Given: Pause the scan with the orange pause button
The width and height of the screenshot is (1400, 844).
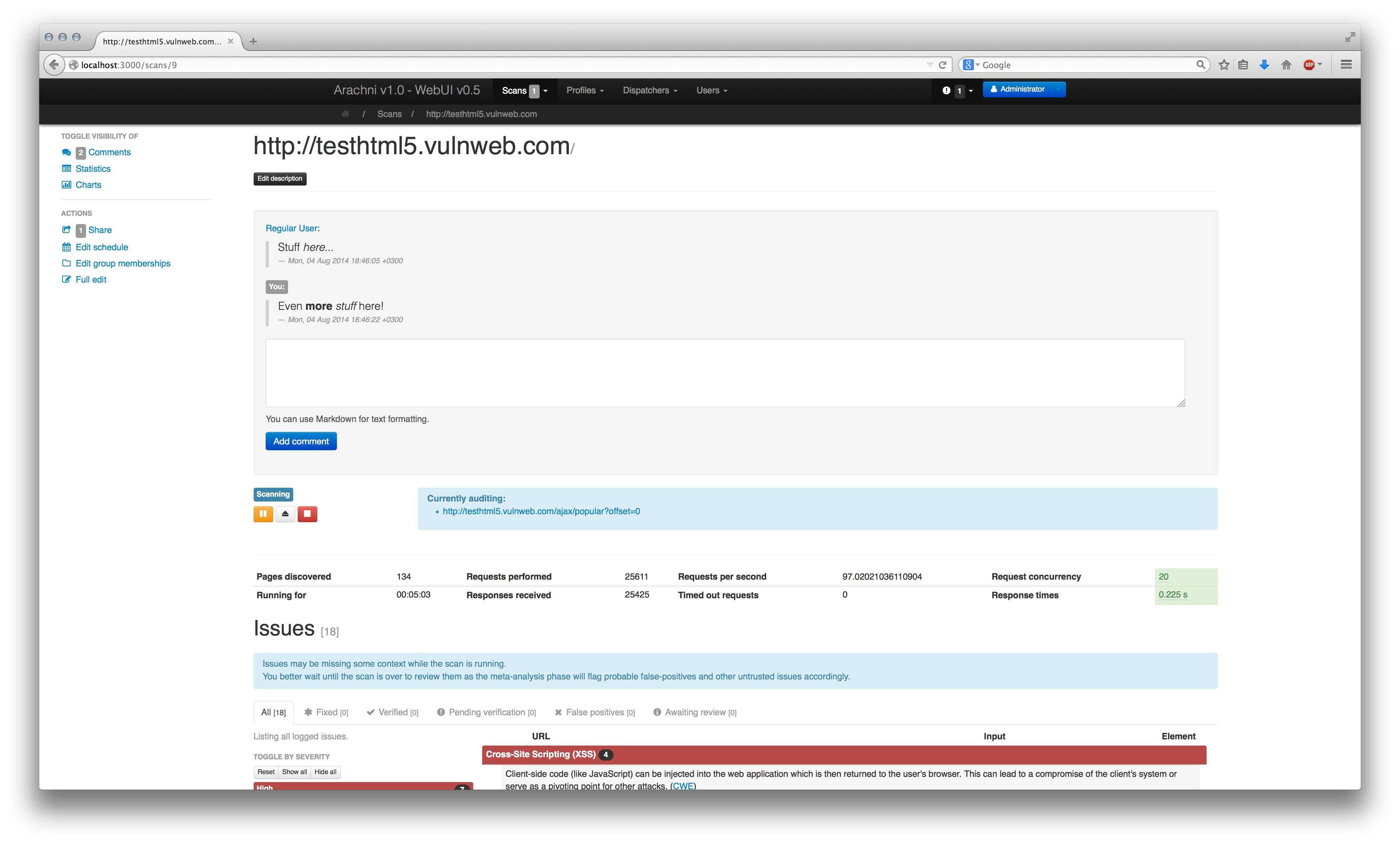Looking at the screenshot, I should coord(263,514).
